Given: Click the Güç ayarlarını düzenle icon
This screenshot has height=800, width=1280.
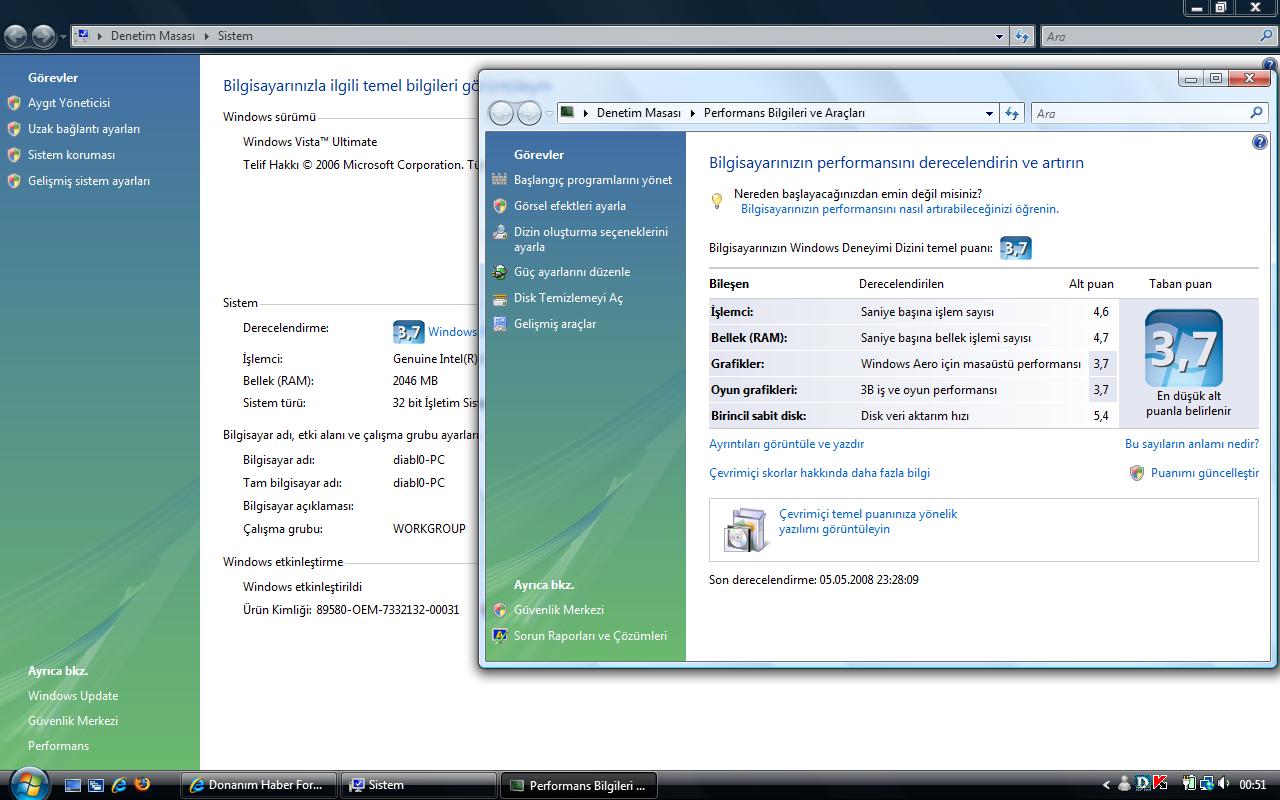Looking at the screenshot, I should [500, 272].
